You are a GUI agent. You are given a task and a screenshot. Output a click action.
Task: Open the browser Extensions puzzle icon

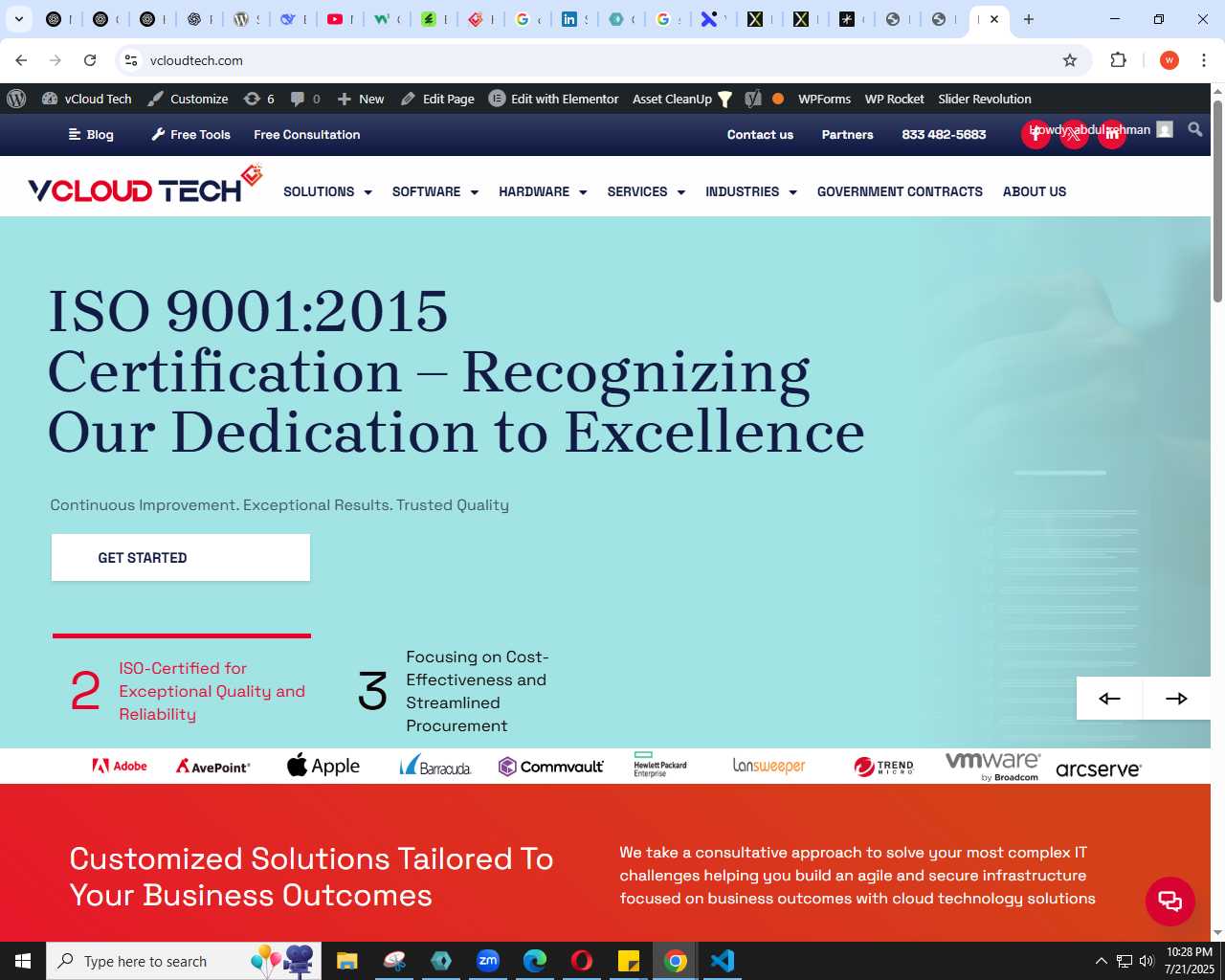point(1118,60)
